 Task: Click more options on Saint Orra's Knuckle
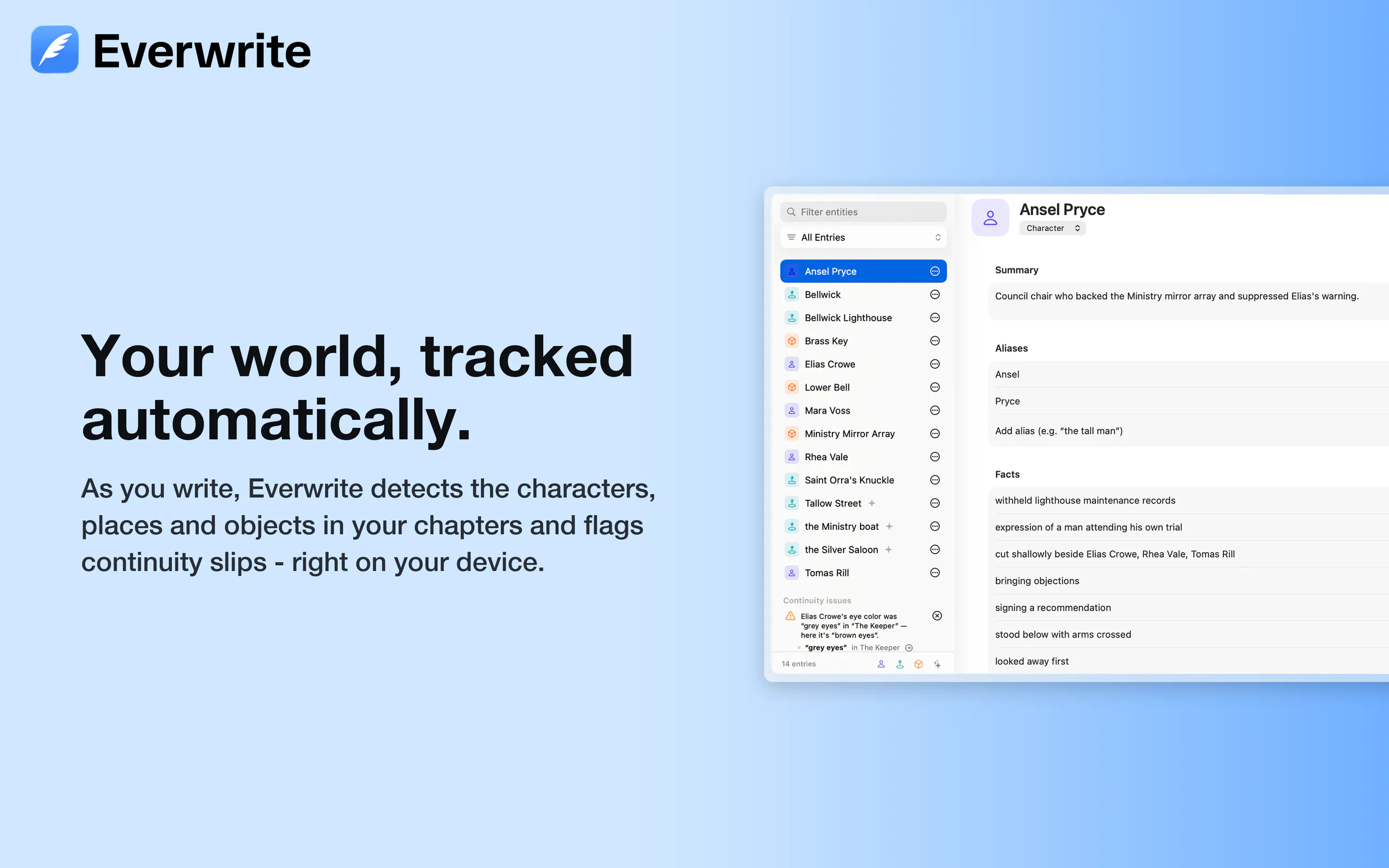[934, 480]
